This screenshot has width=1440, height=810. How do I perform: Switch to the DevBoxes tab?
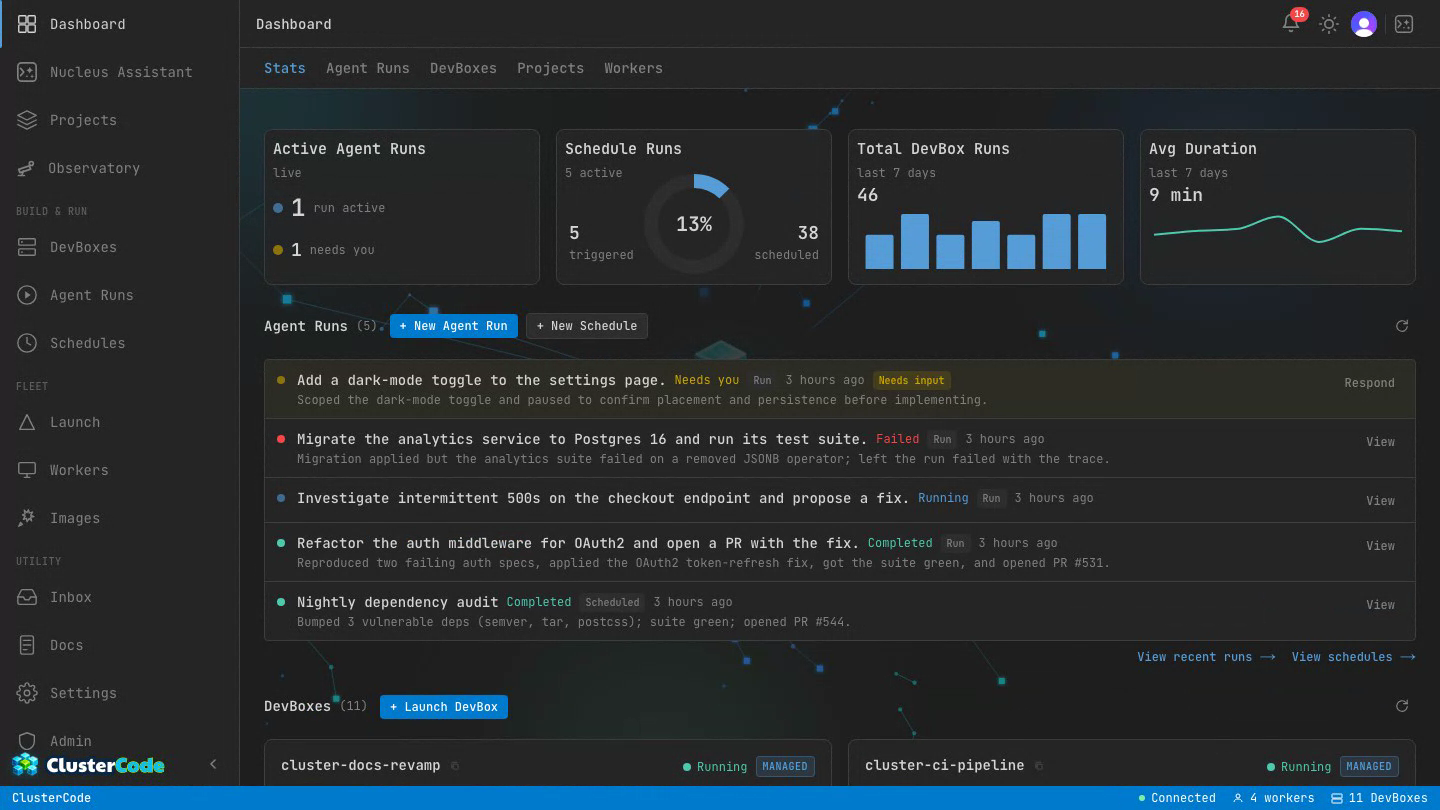tap(463, 68)
